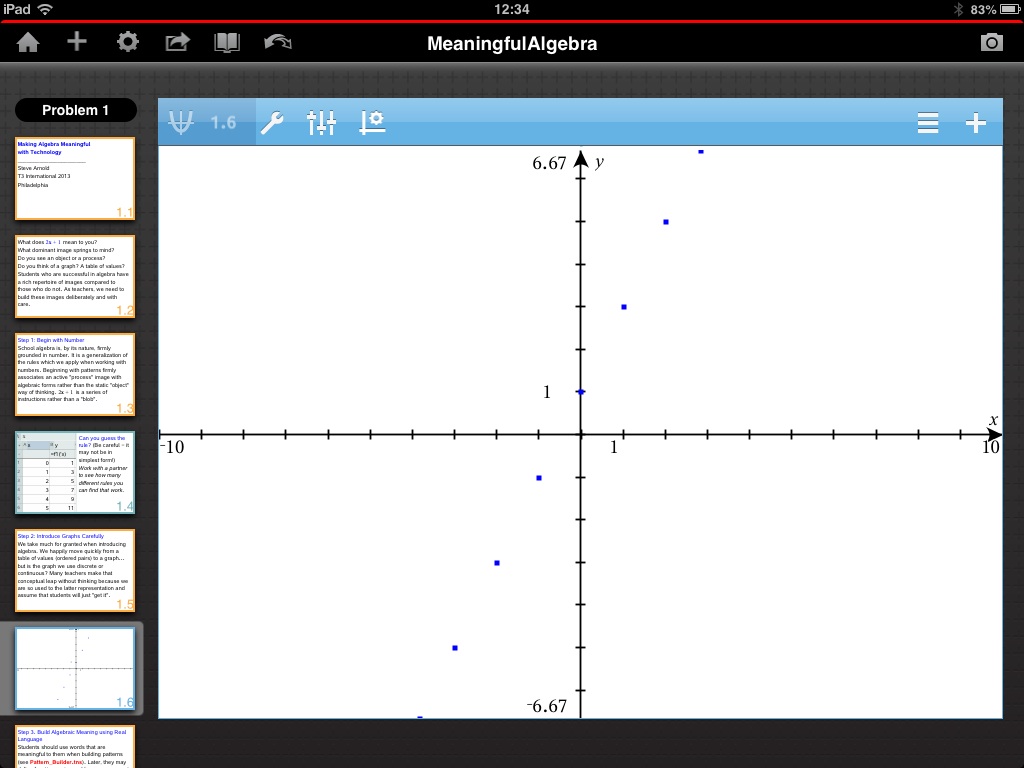Viewport: 1024px width, 768px height.
Task: Open the book reference icon
Action: (228, 42)
